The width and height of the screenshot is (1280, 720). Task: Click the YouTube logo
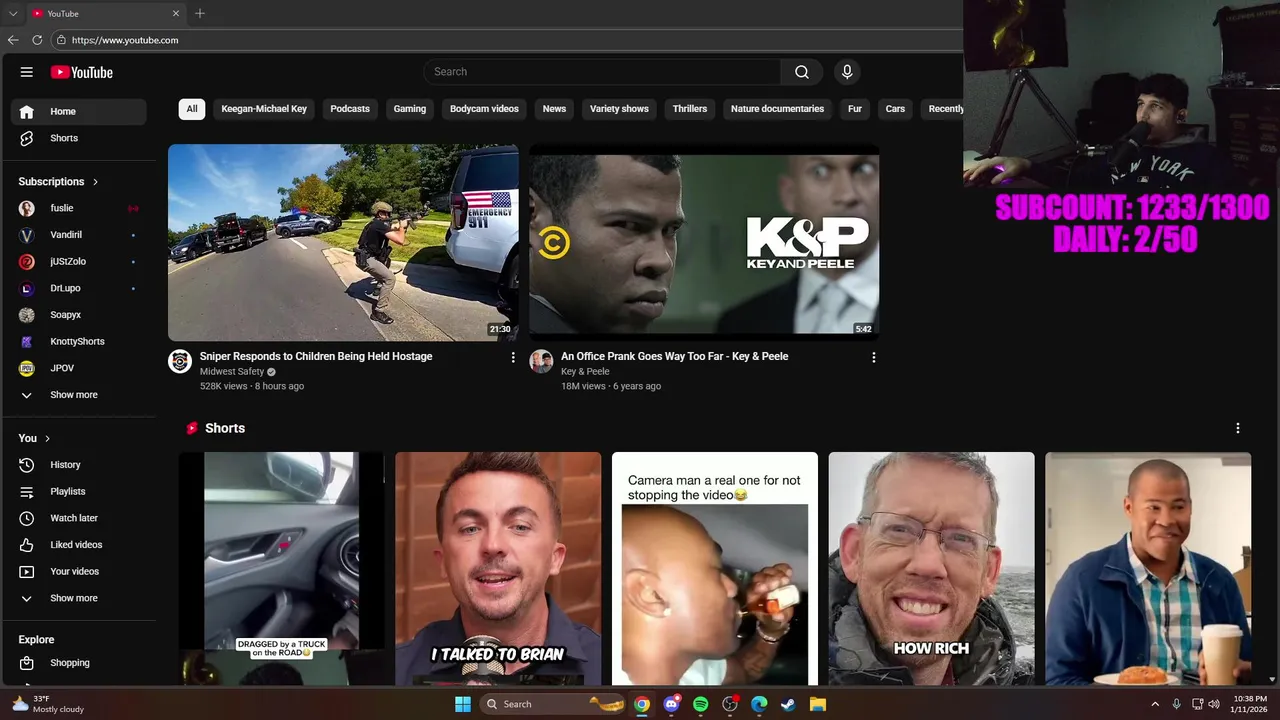[82, 72]
